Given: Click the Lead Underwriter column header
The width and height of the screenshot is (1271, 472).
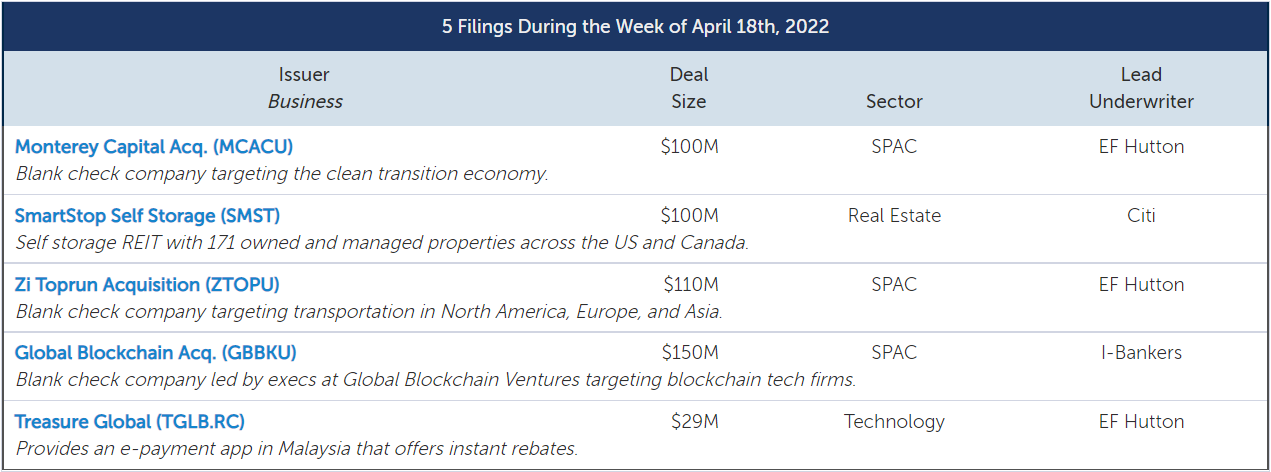Looking at the screenshot, I should point(1141,88).
